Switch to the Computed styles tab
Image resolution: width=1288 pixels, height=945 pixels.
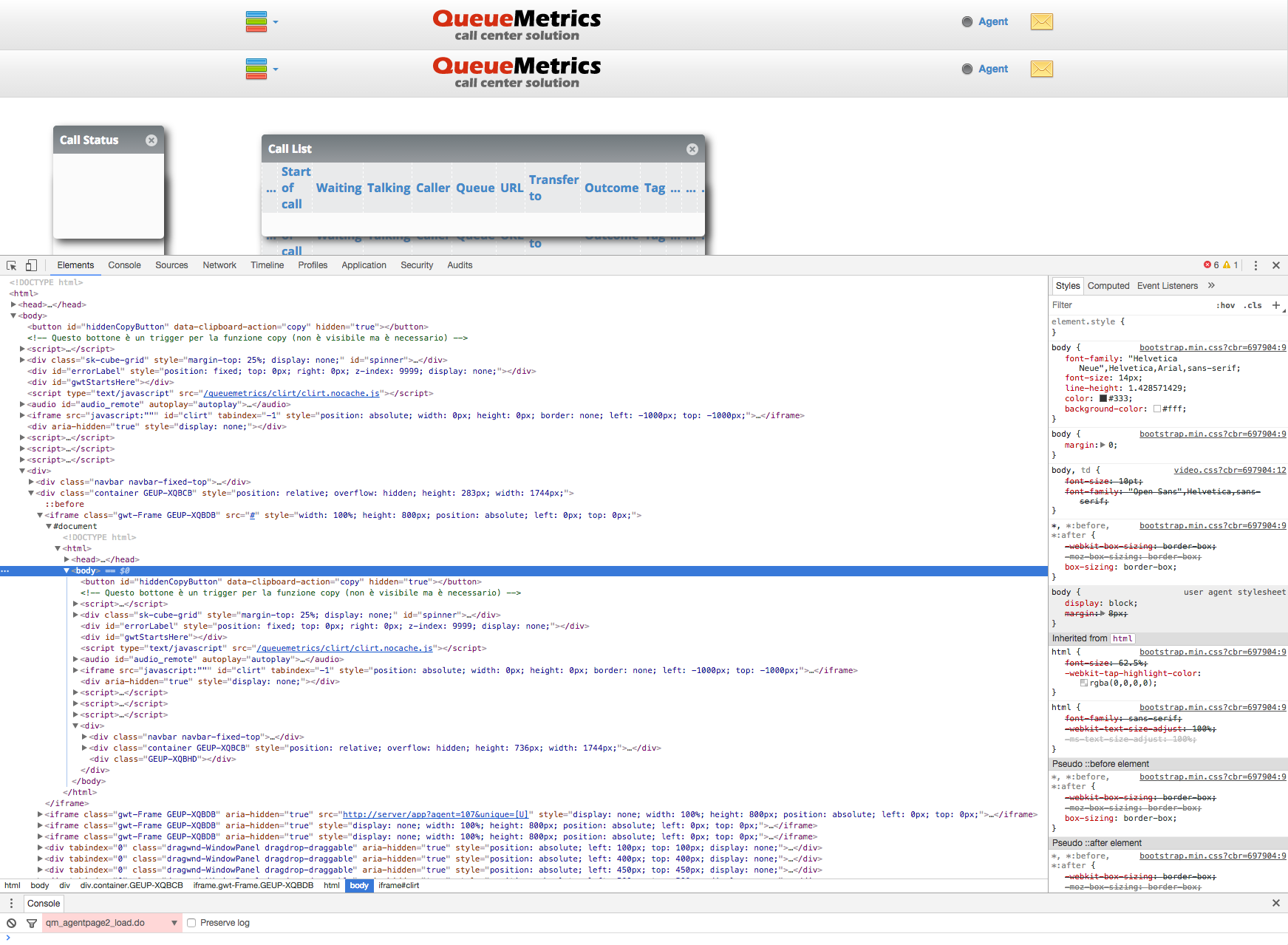(x=1108, y=286)
